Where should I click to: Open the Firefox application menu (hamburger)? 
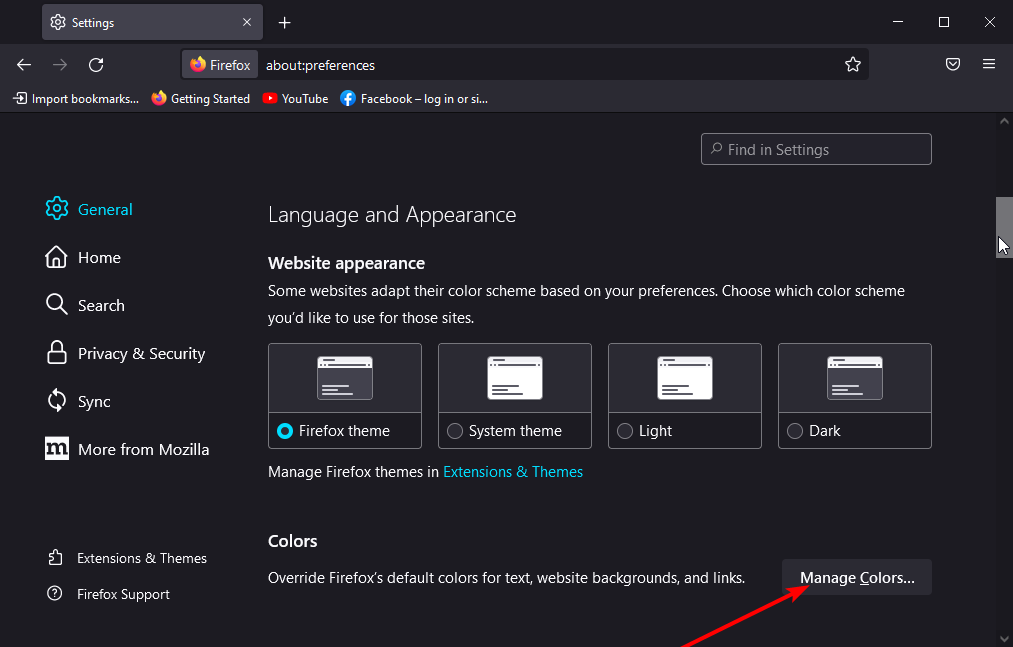coord(989,64)
